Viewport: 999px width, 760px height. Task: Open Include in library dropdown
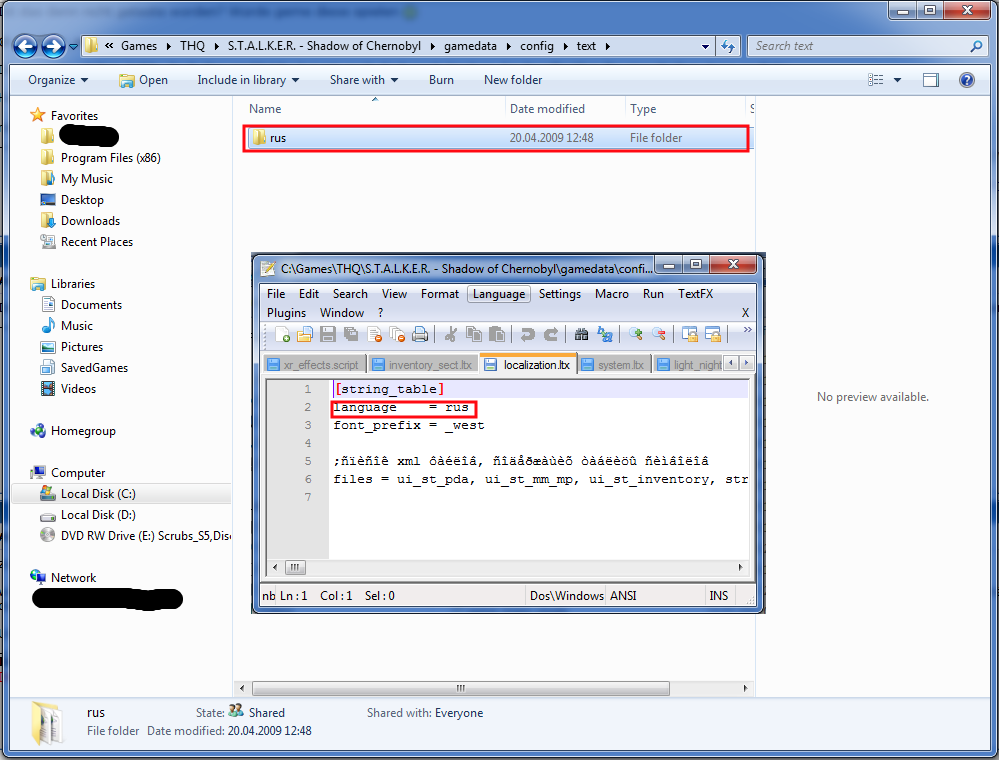248,80
